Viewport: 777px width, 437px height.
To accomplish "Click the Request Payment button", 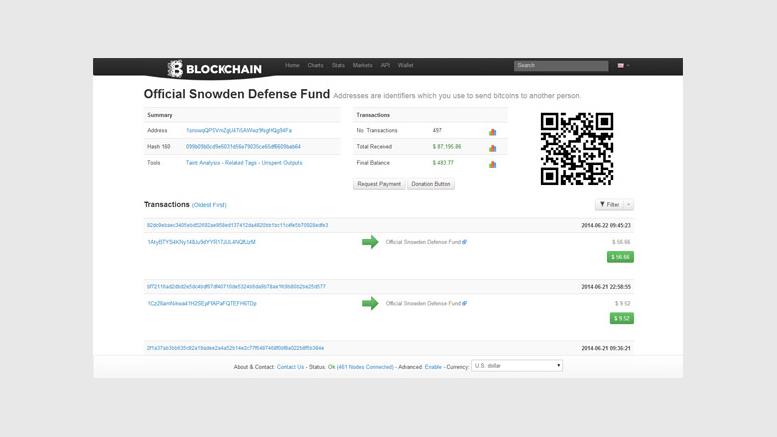I will coord(379,184).
